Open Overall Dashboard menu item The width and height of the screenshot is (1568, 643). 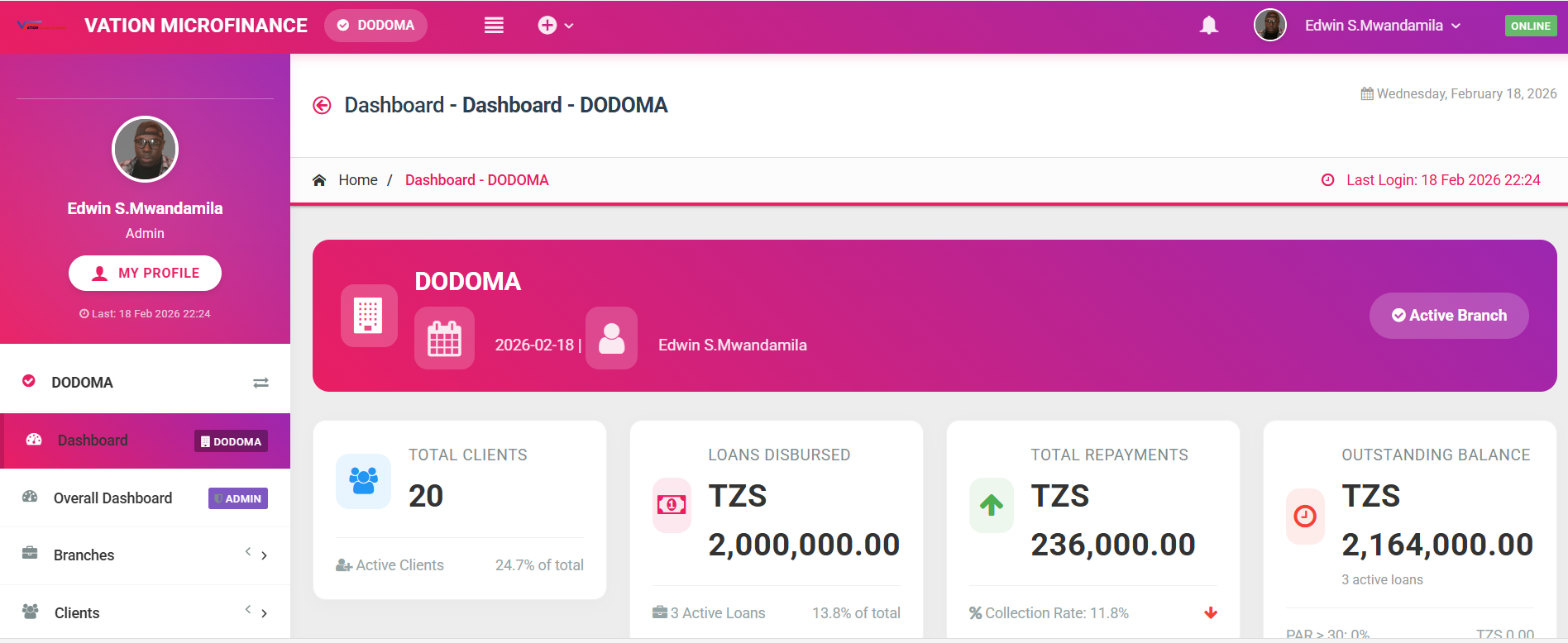coord(113,498)
